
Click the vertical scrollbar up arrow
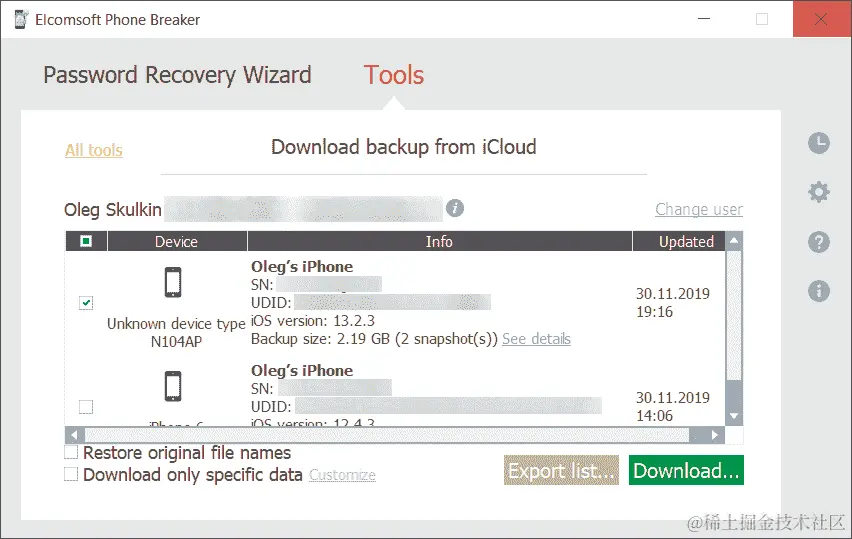coord(734,240)
